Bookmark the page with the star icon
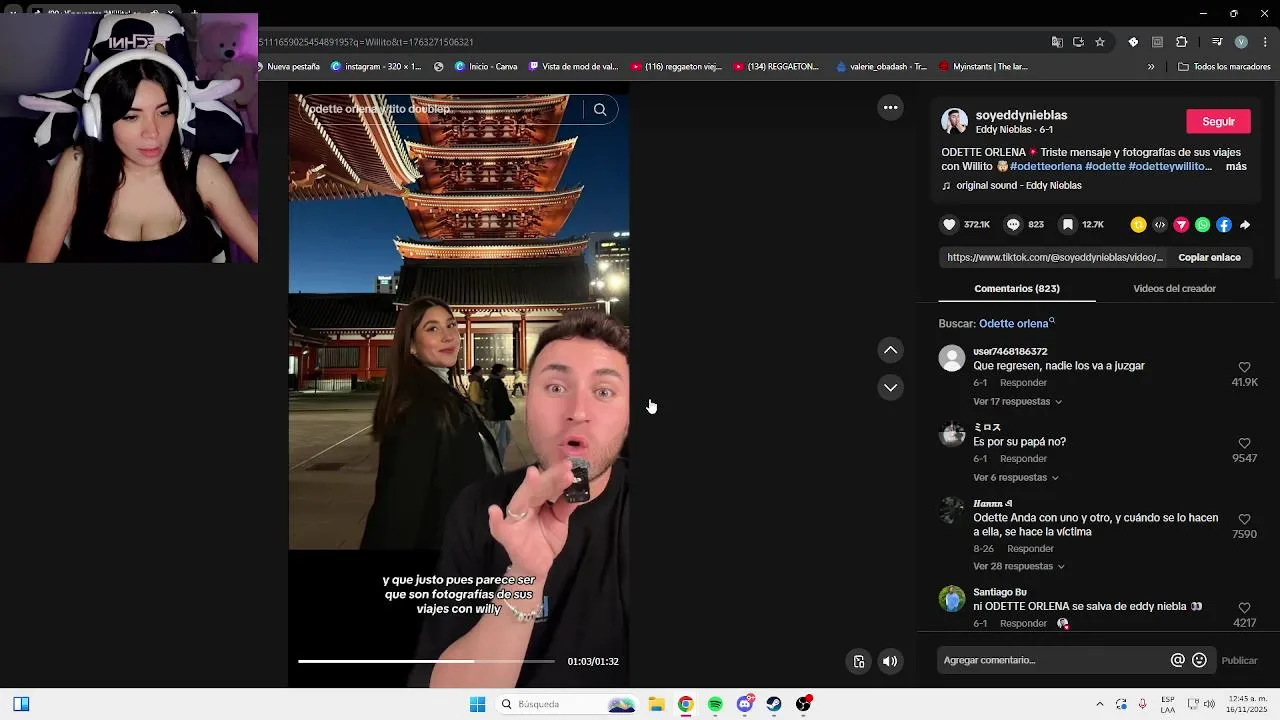 coord(1100,42)
